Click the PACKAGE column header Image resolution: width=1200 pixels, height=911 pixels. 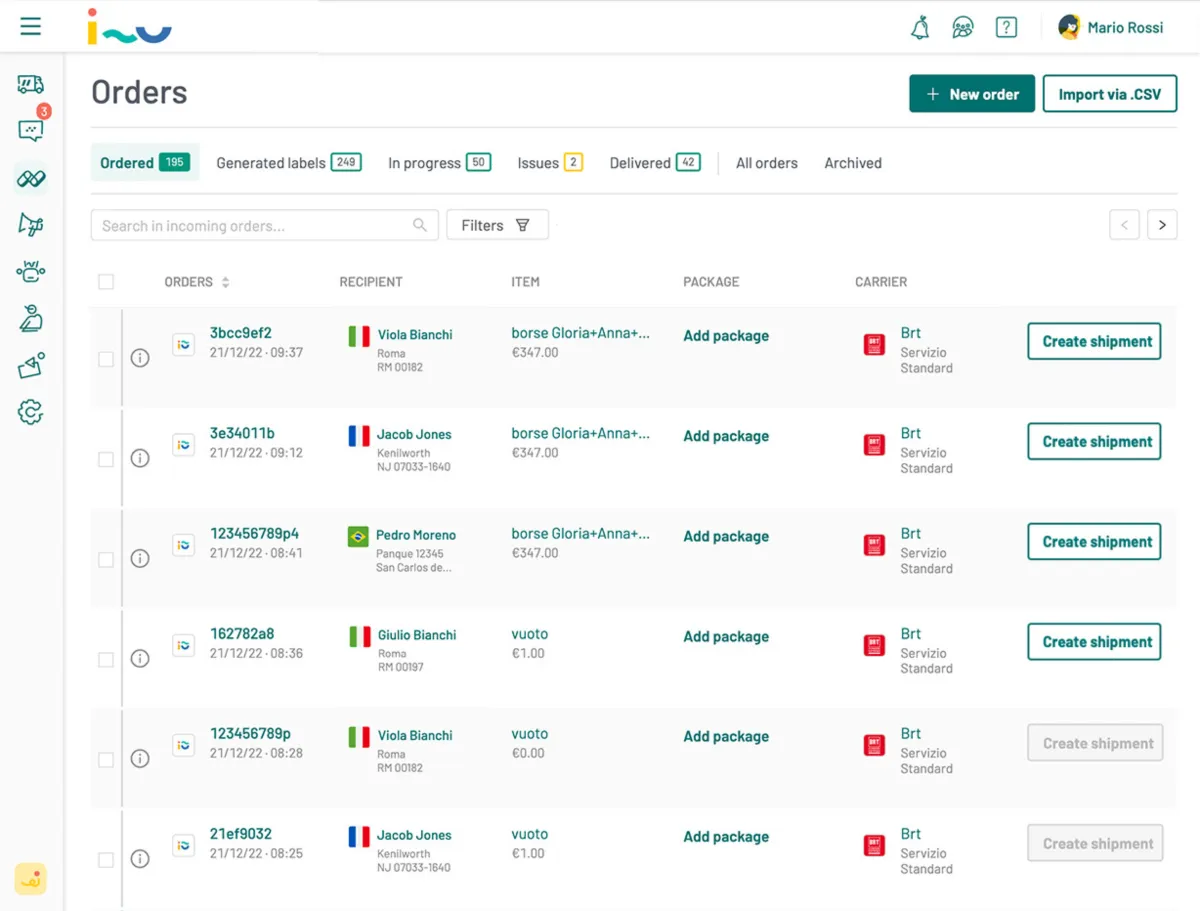[x=711, y=282]
